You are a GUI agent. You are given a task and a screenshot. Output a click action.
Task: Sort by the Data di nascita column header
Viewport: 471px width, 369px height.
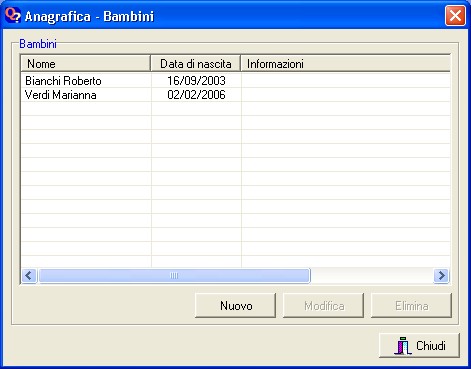point(196,63)
